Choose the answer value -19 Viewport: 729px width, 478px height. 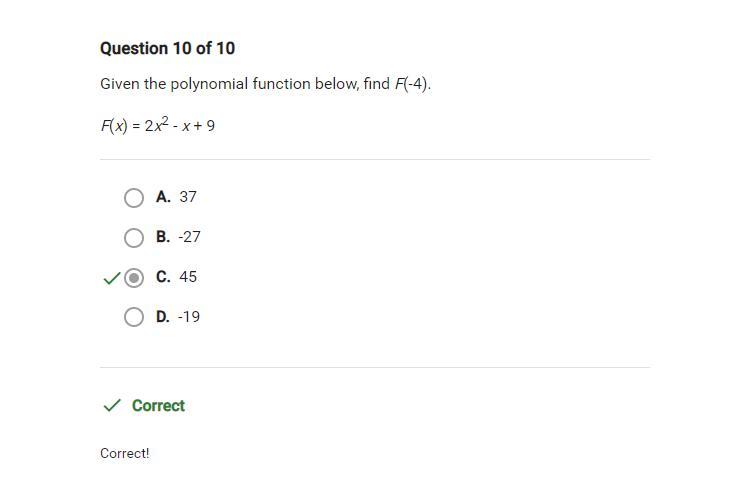(189, 317)
